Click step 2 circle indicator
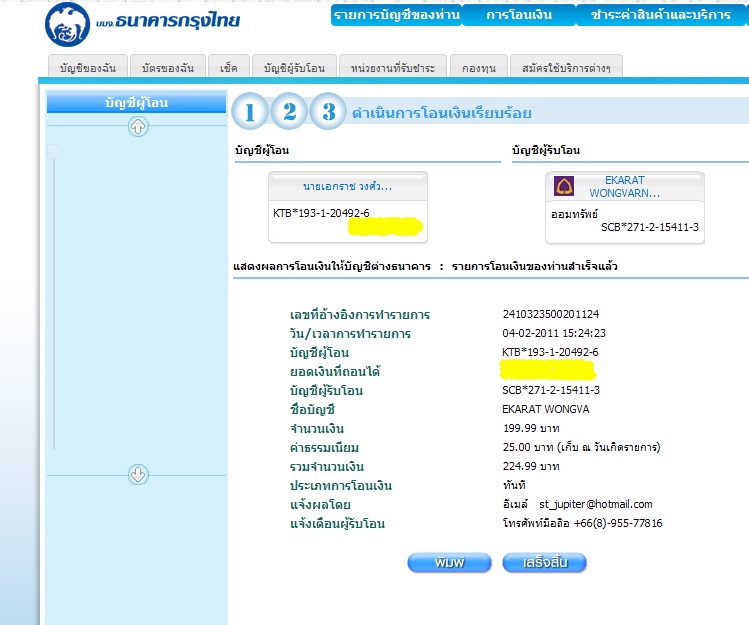 [289, 112]
